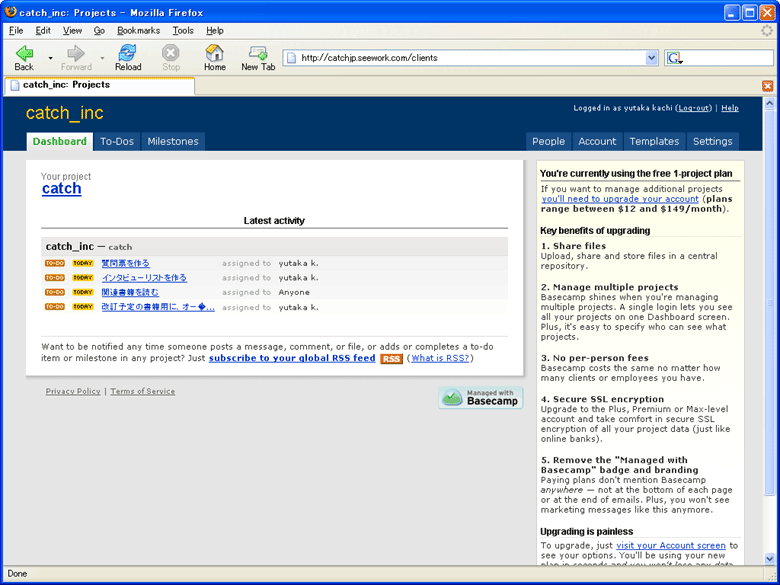Switch to the Milestones tab

point(173,142)
